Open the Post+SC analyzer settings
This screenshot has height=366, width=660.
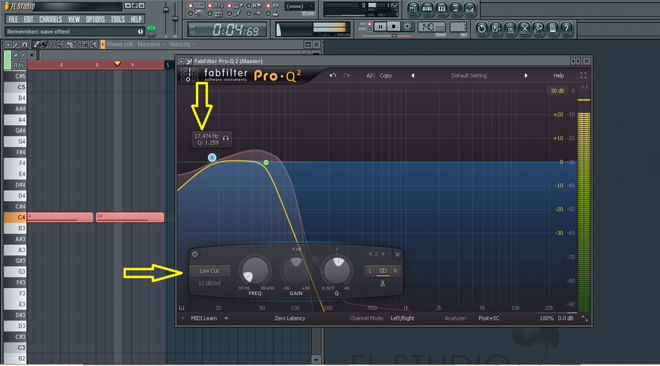pyautogui.click(x=489, y=318)
